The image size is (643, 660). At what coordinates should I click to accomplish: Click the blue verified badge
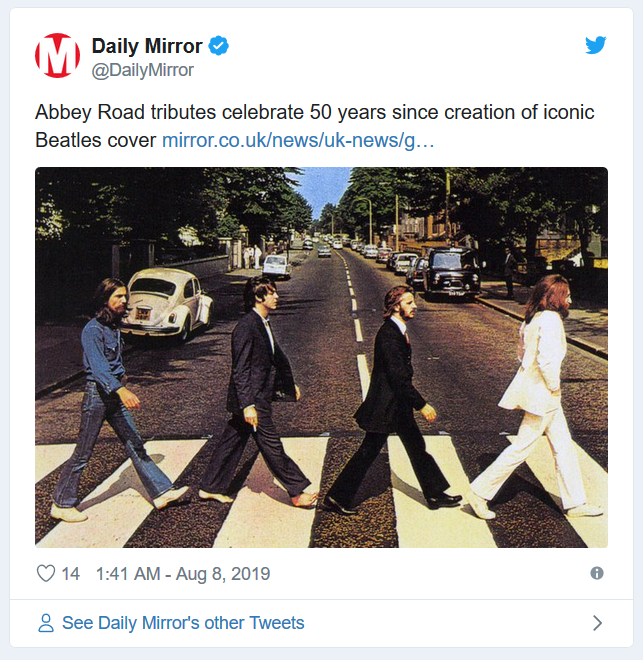(x=219, y=45)
